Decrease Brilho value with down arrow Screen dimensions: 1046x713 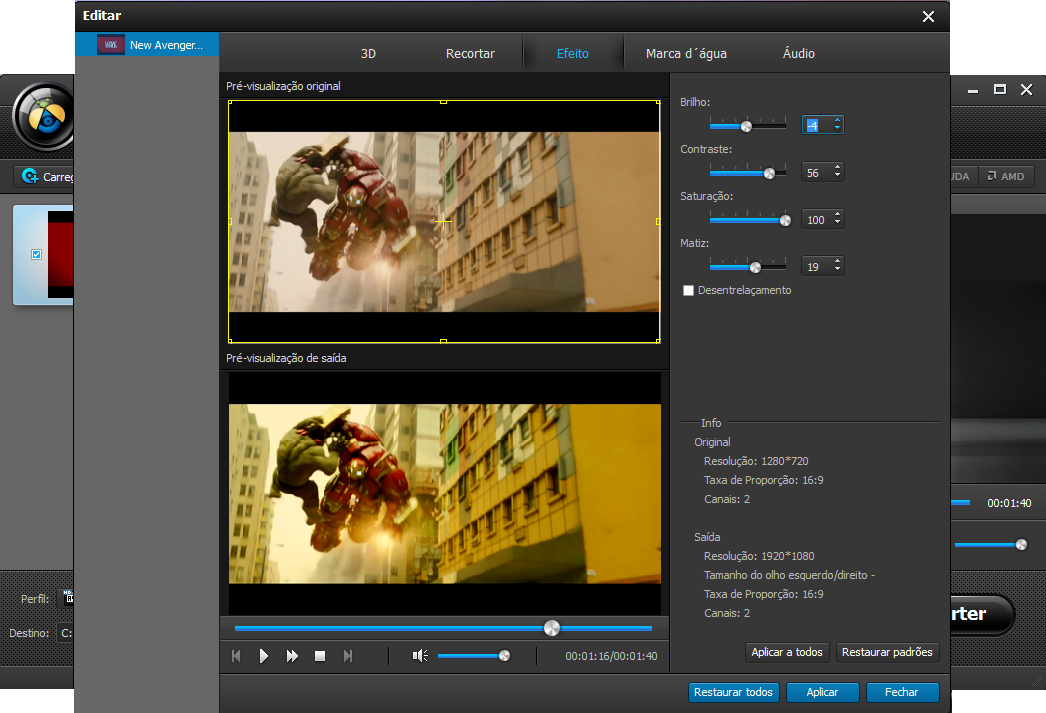click(837, 129)
